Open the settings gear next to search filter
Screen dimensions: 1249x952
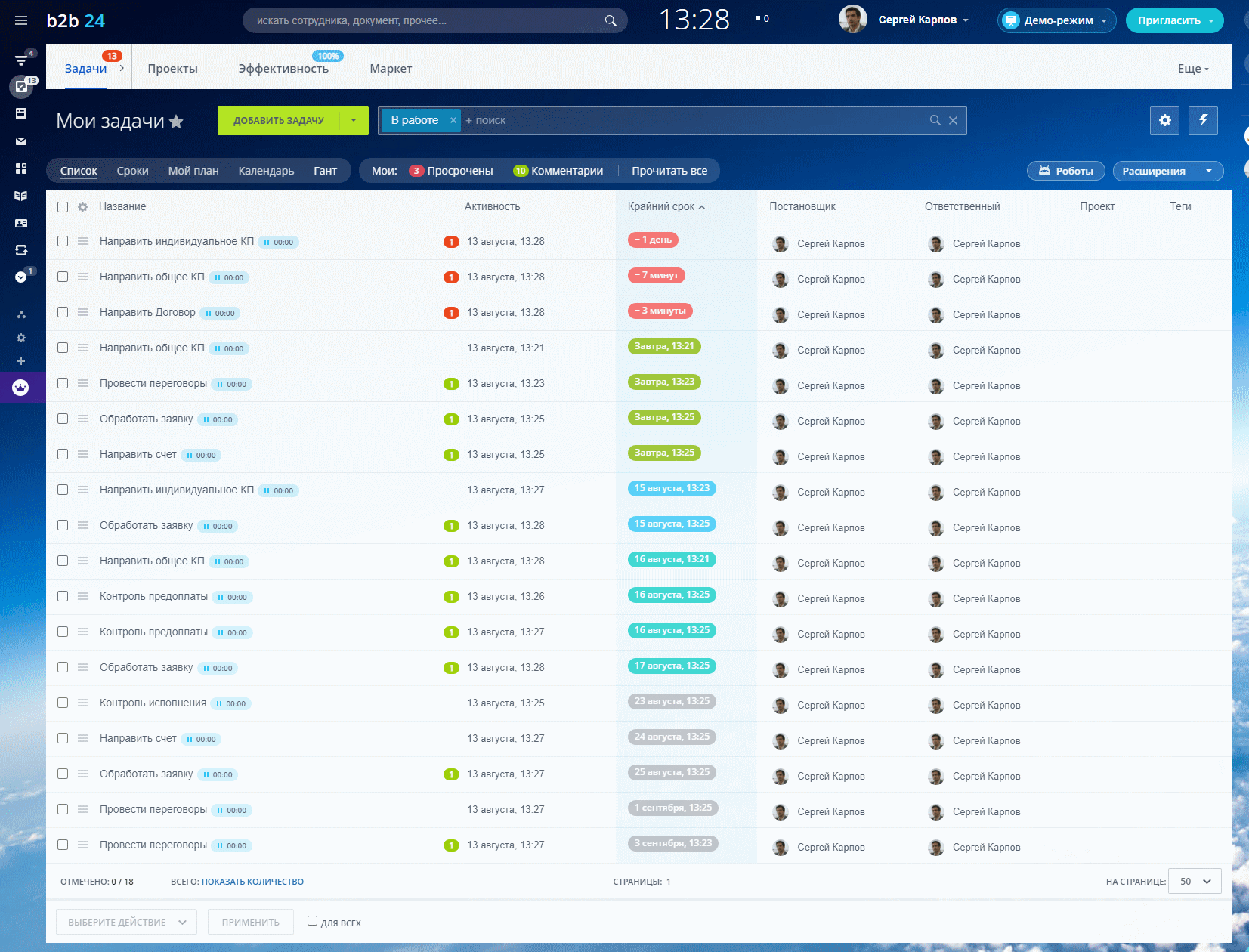1164,120
